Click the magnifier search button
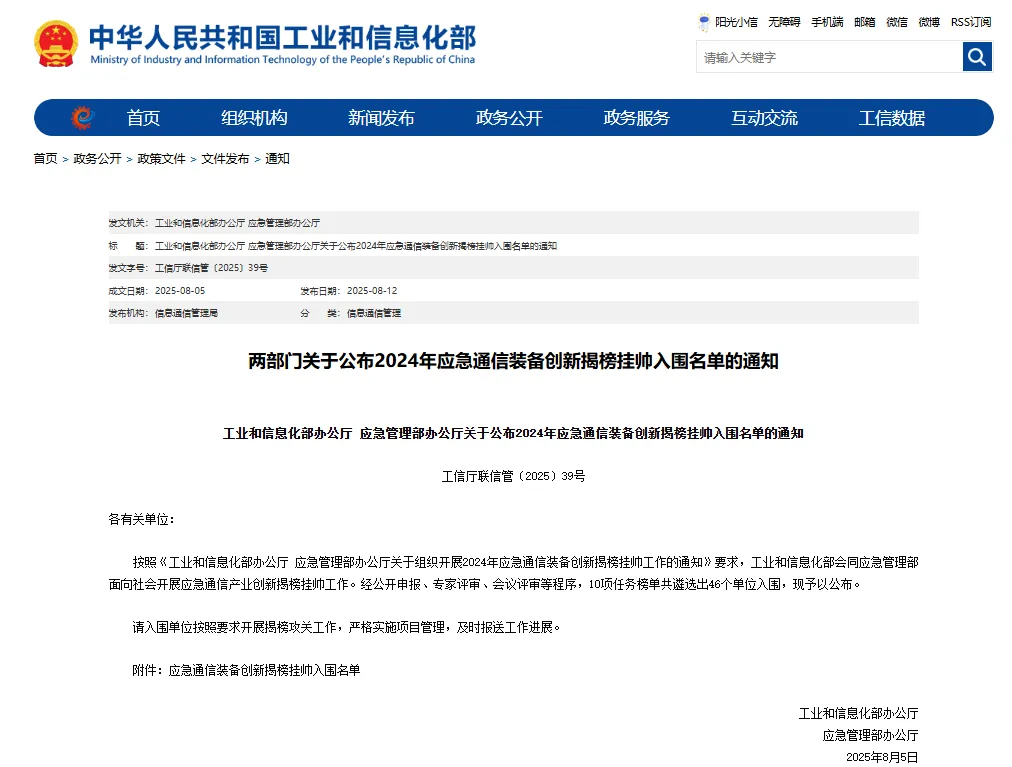Viewport: 1012px width, 767px height. coord(977,57)
